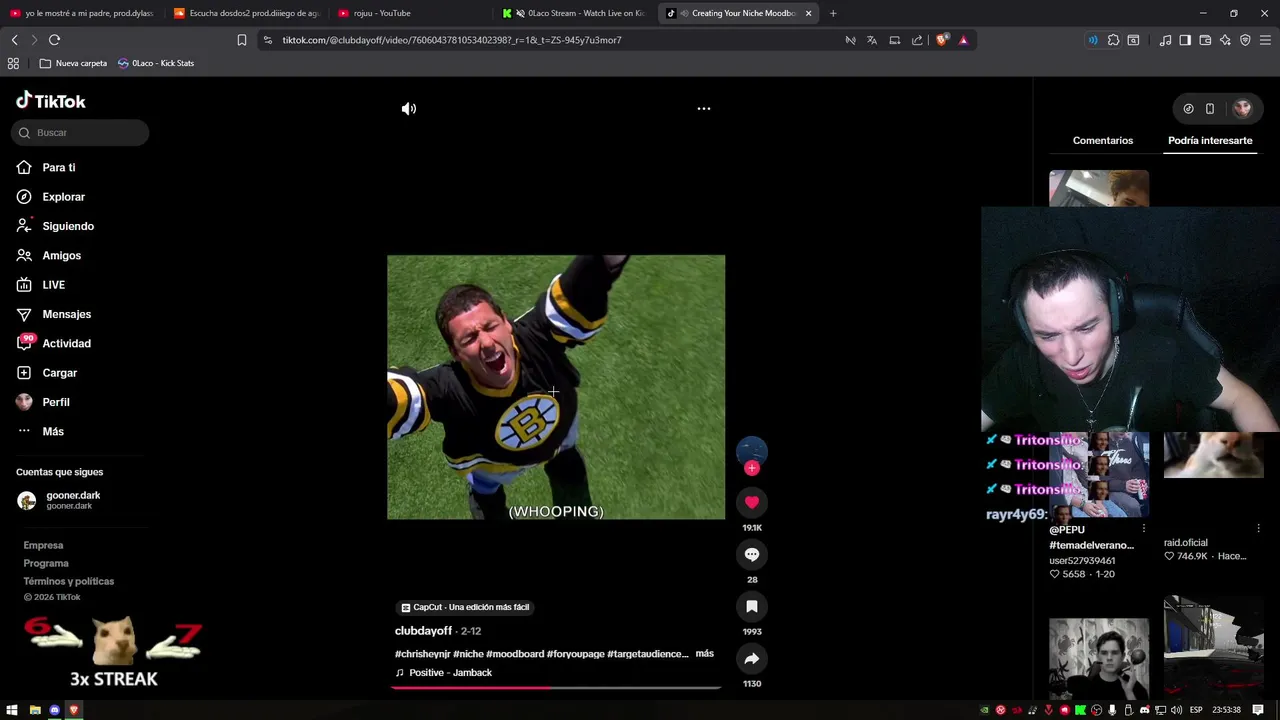Open options for the raid.oficial video card
This screenshot has height=720, width=1280.
[x=1258, y=529]
